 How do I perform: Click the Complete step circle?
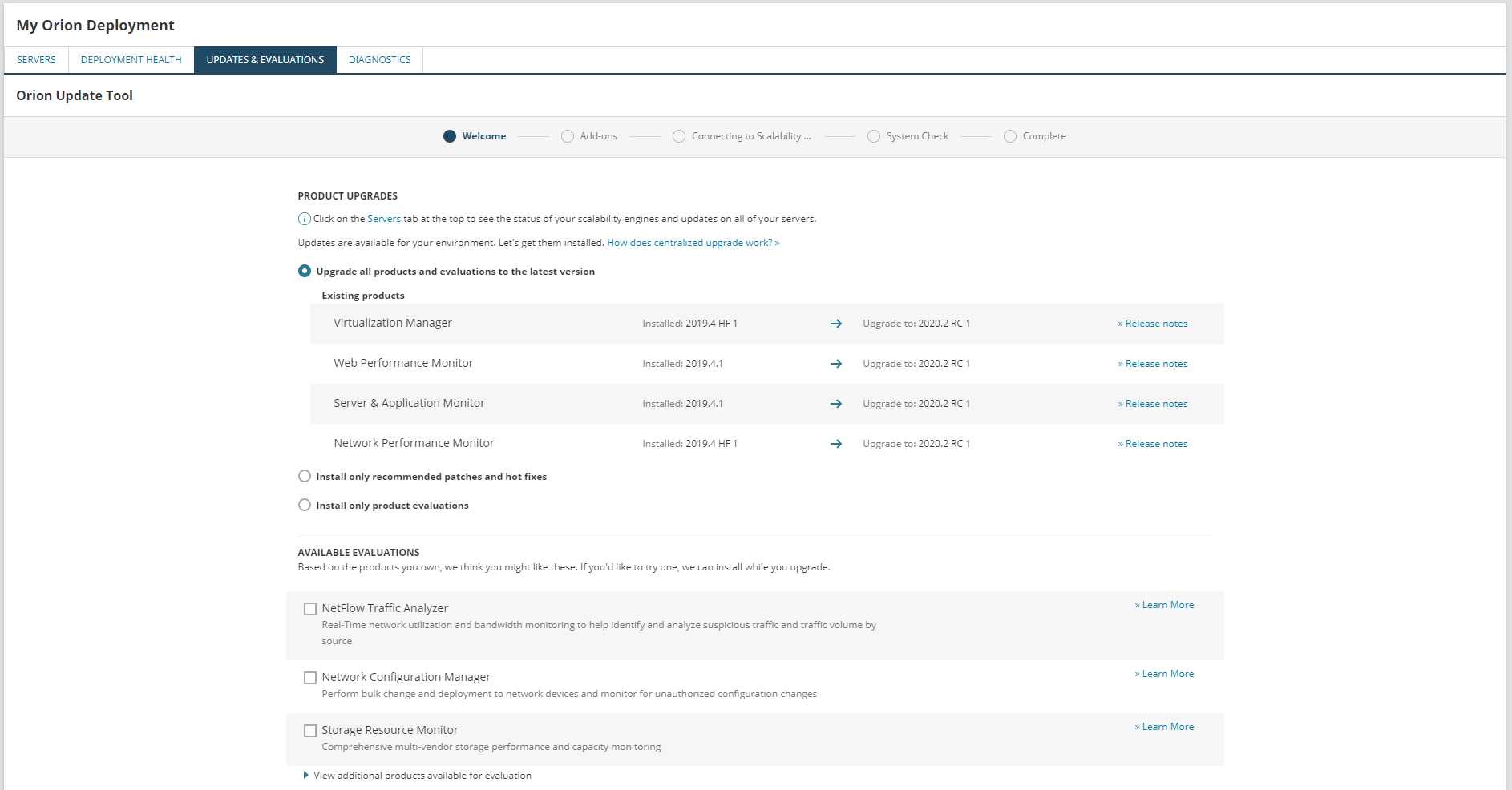[x=1010, y=136]
